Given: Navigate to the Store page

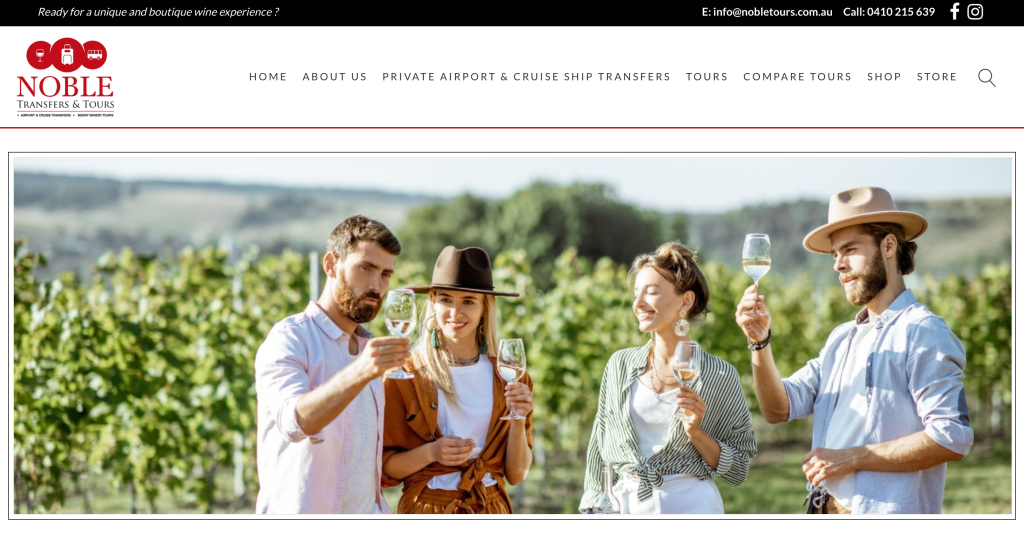Looking at the screenshot, I should tap(937, 76).
